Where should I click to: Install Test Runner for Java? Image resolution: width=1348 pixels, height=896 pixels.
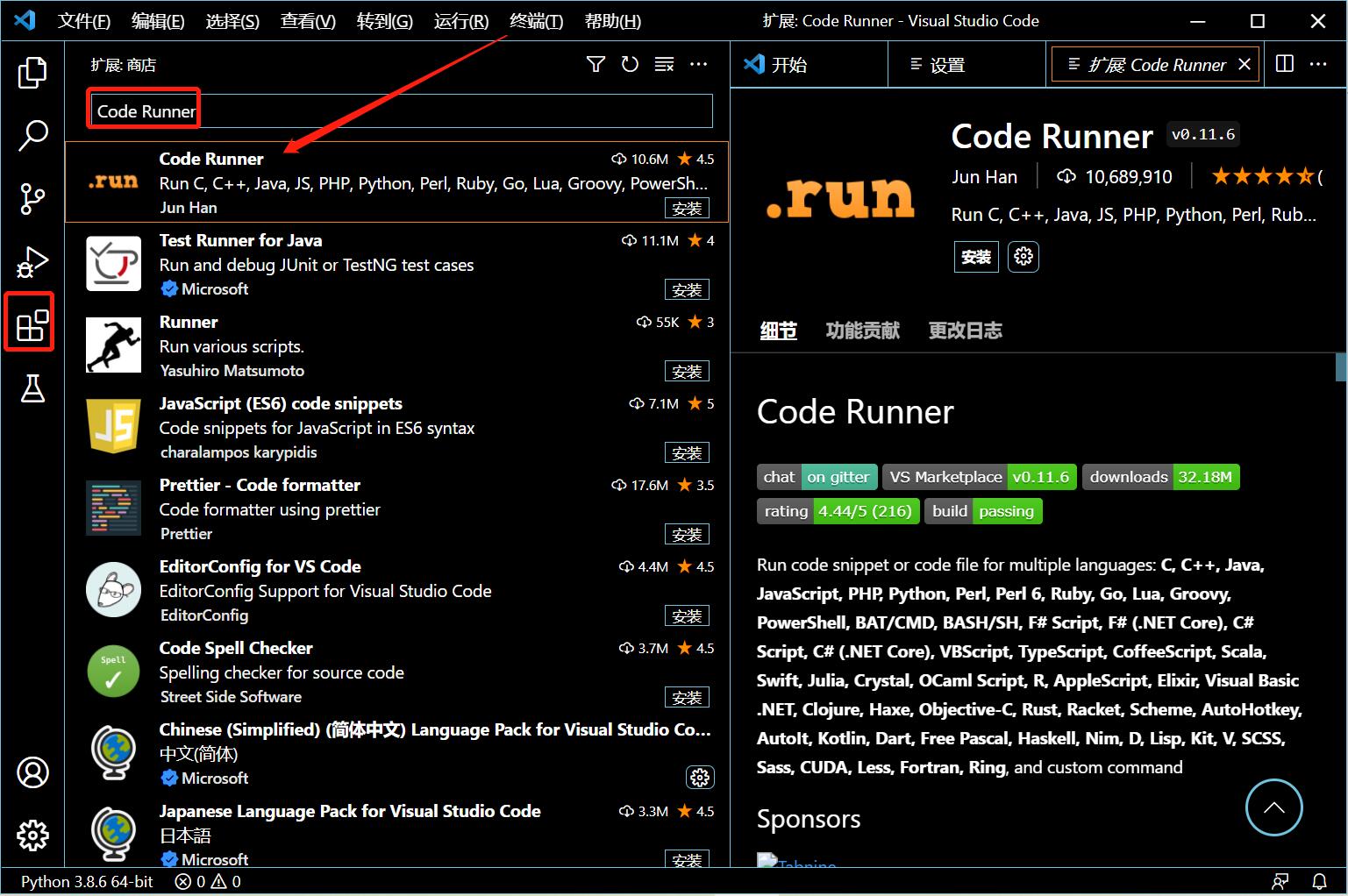tap(687, 289)
